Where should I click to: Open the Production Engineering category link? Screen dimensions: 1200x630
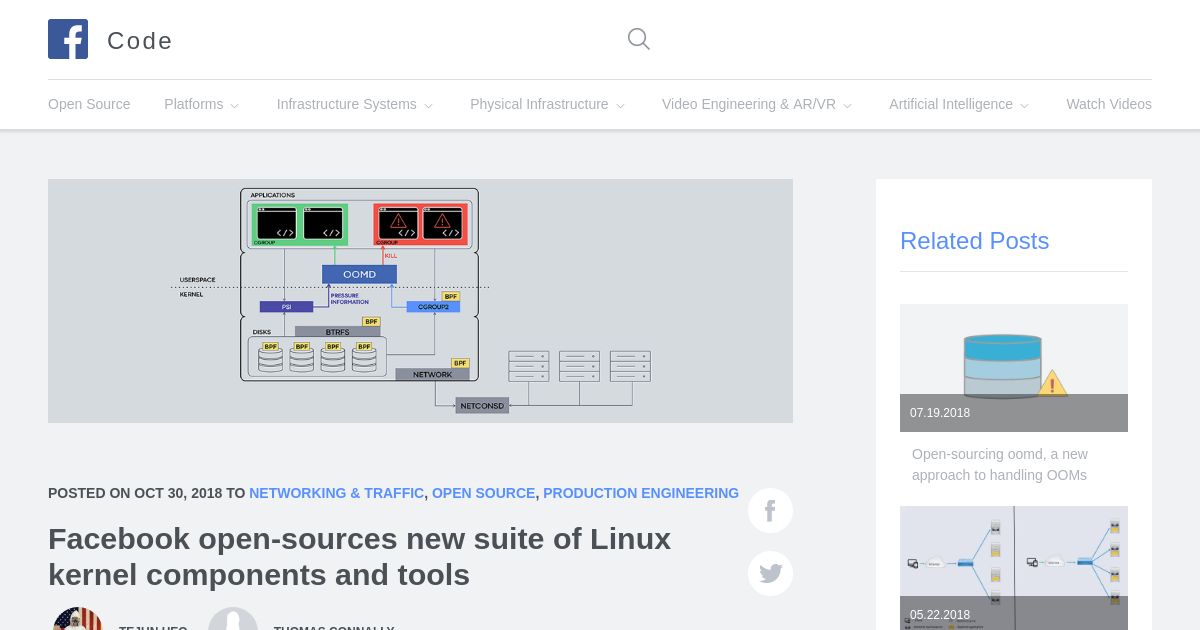click(x=641, y=493)
